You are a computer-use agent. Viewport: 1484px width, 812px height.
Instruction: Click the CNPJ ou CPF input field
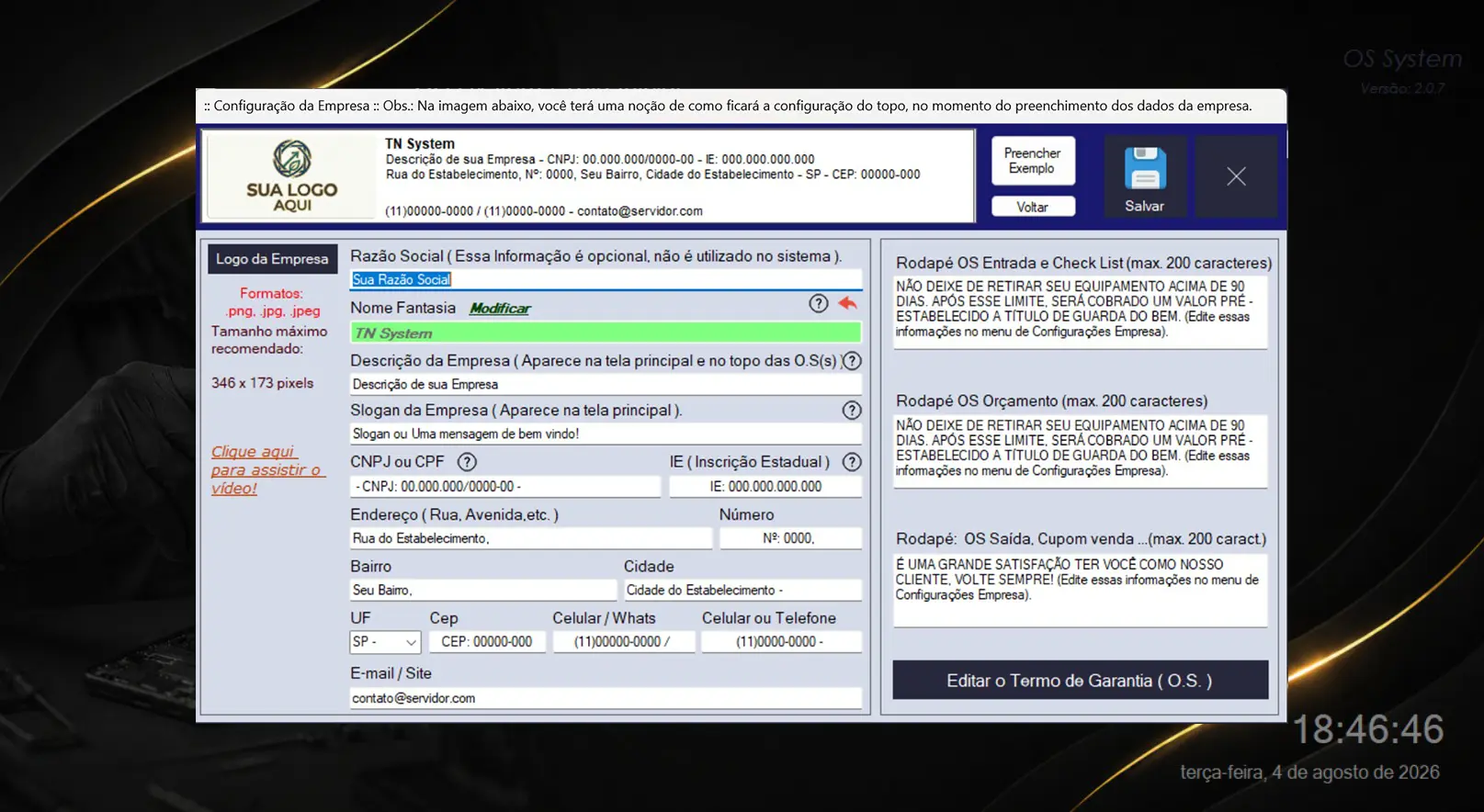coord(504,486)
